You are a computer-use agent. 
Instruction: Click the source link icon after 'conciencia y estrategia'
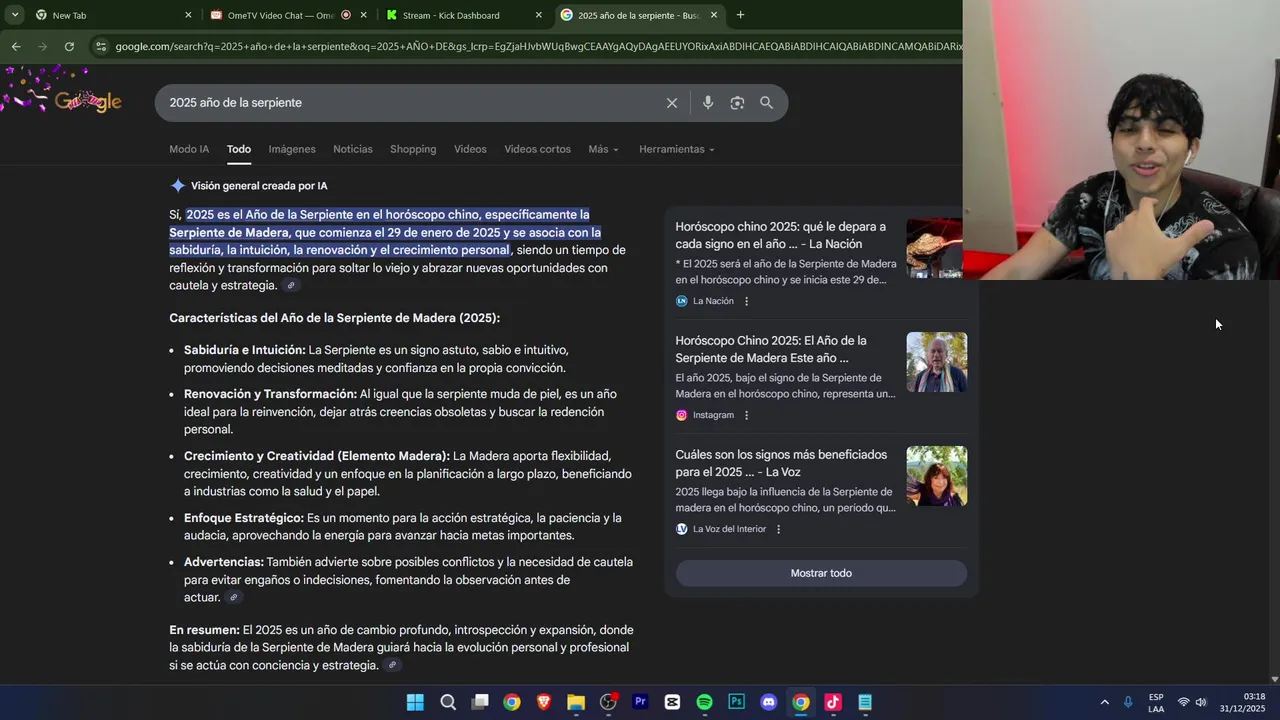coord(392,666)
